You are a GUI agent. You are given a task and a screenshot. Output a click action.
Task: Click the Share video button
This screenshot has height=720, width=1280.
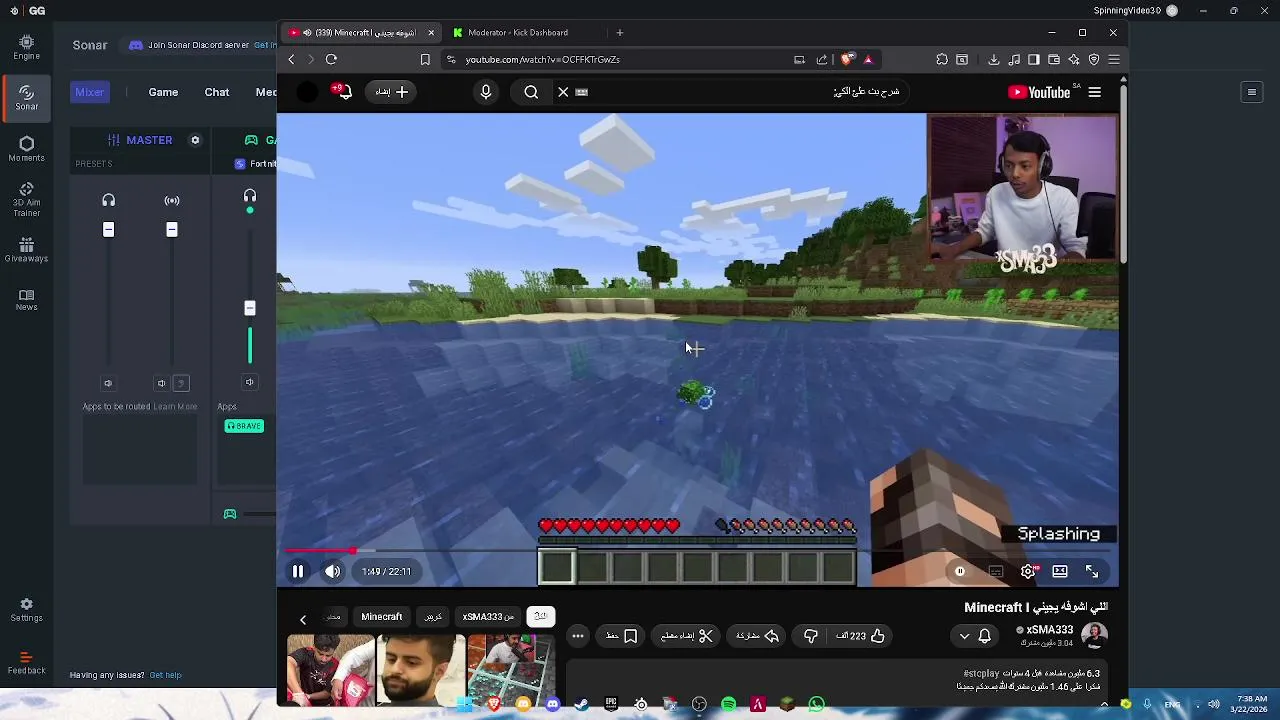pyautogui.click(x=756, y=636)
